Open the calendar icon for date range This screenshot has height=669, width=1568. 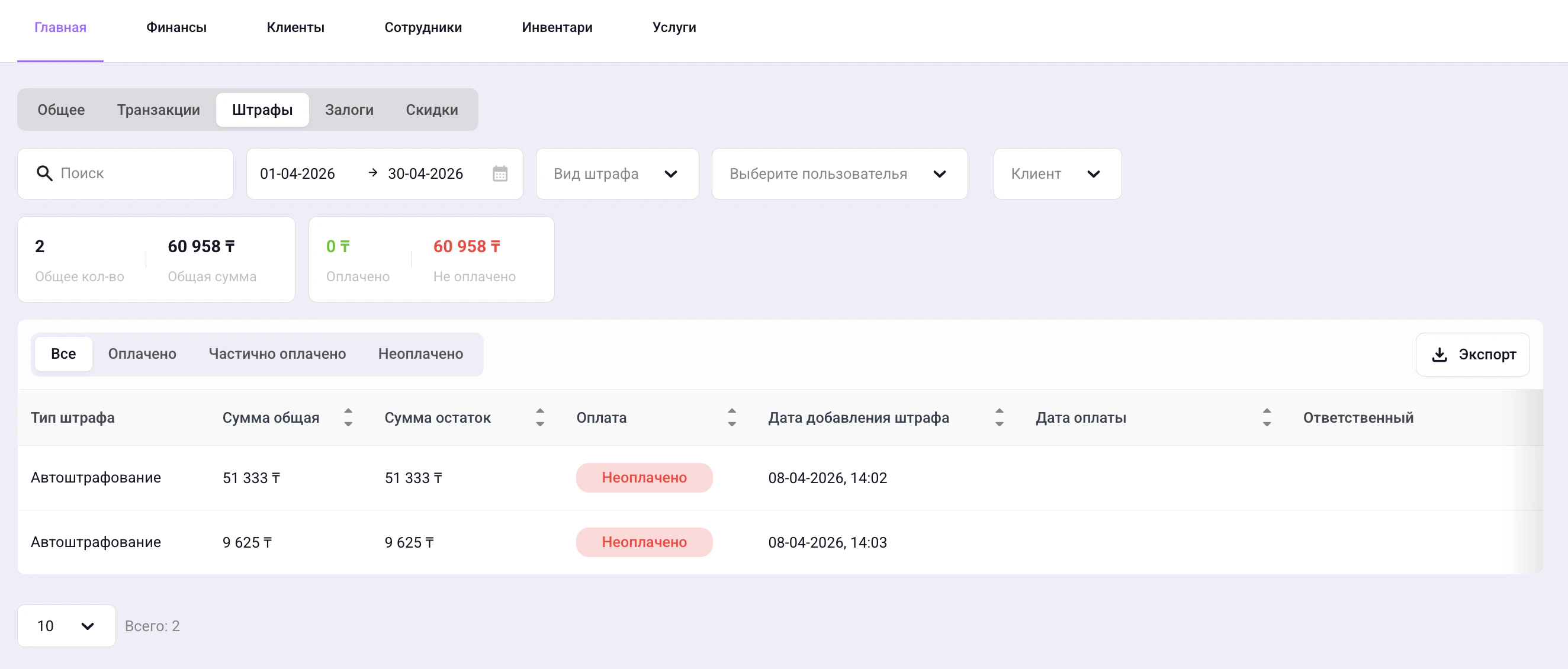[x=499, y=173]
